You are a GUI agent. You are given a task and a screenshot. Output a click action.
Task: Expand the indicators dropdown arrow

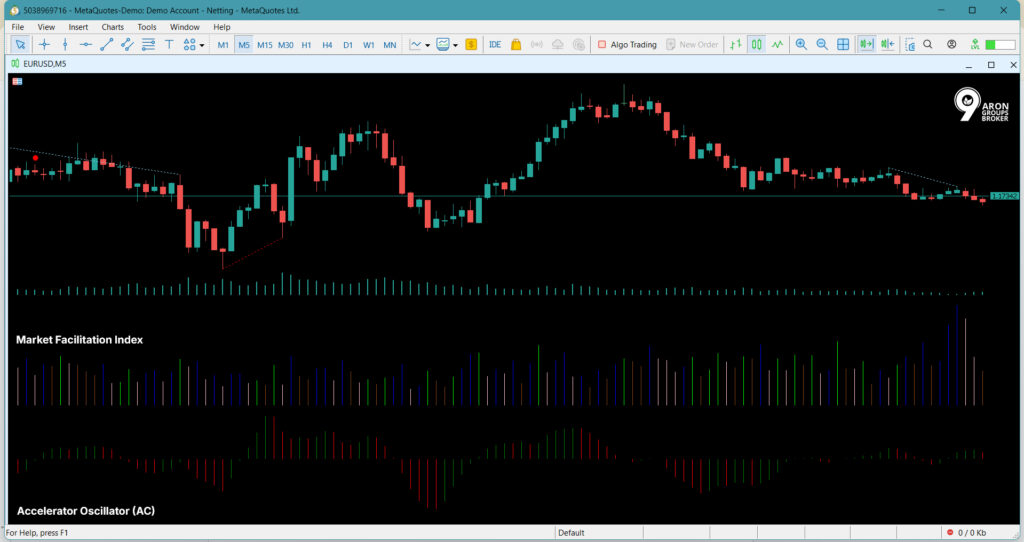(427, 45)
